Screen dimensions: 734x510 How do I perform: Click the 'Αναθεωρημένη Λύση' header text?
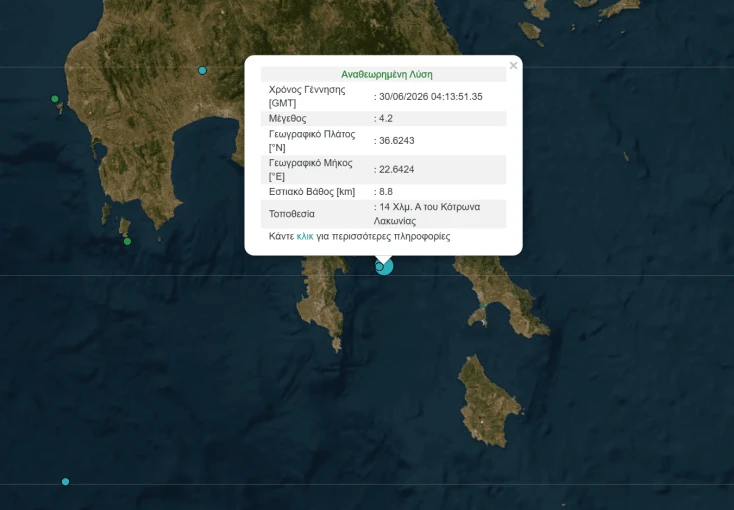[387, 74]
